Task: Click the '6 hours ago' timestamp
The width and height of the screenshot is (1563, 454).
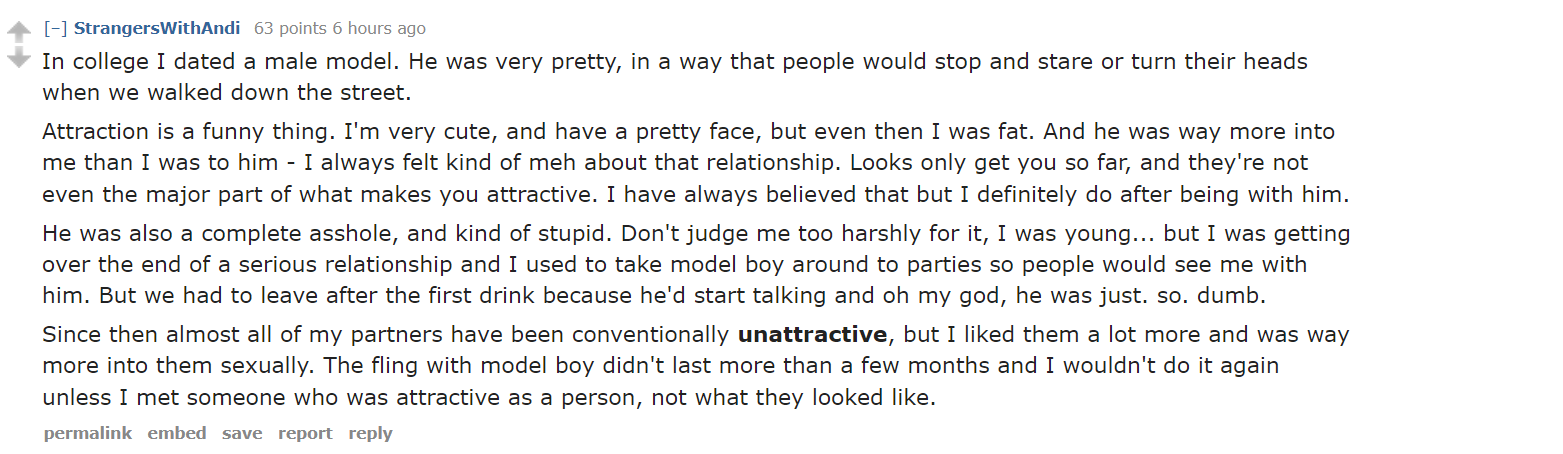Action: coord(380,28)
